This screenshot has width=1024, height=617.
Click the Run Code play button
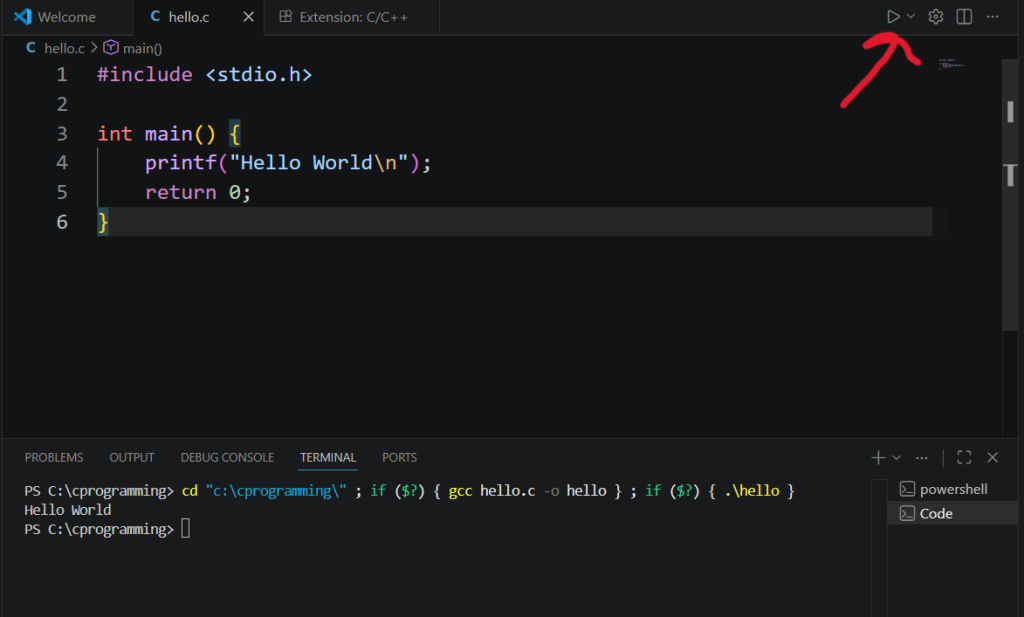tap(893, 17)
